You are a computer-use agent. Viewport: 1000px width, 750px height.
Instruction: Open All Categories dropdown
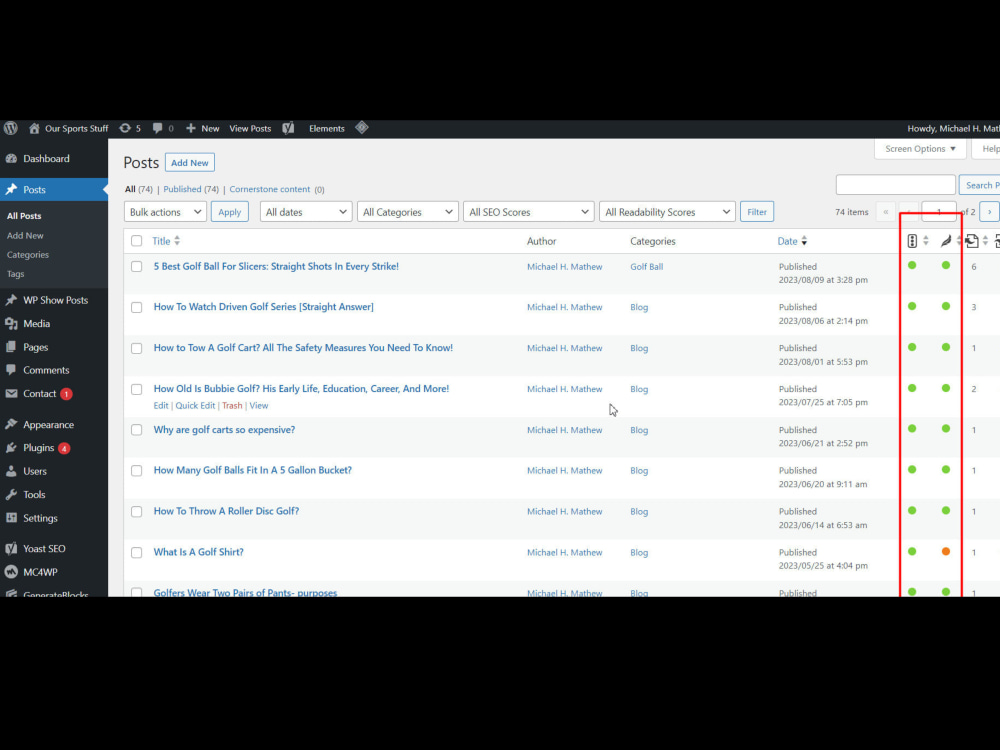coord(408,212)
